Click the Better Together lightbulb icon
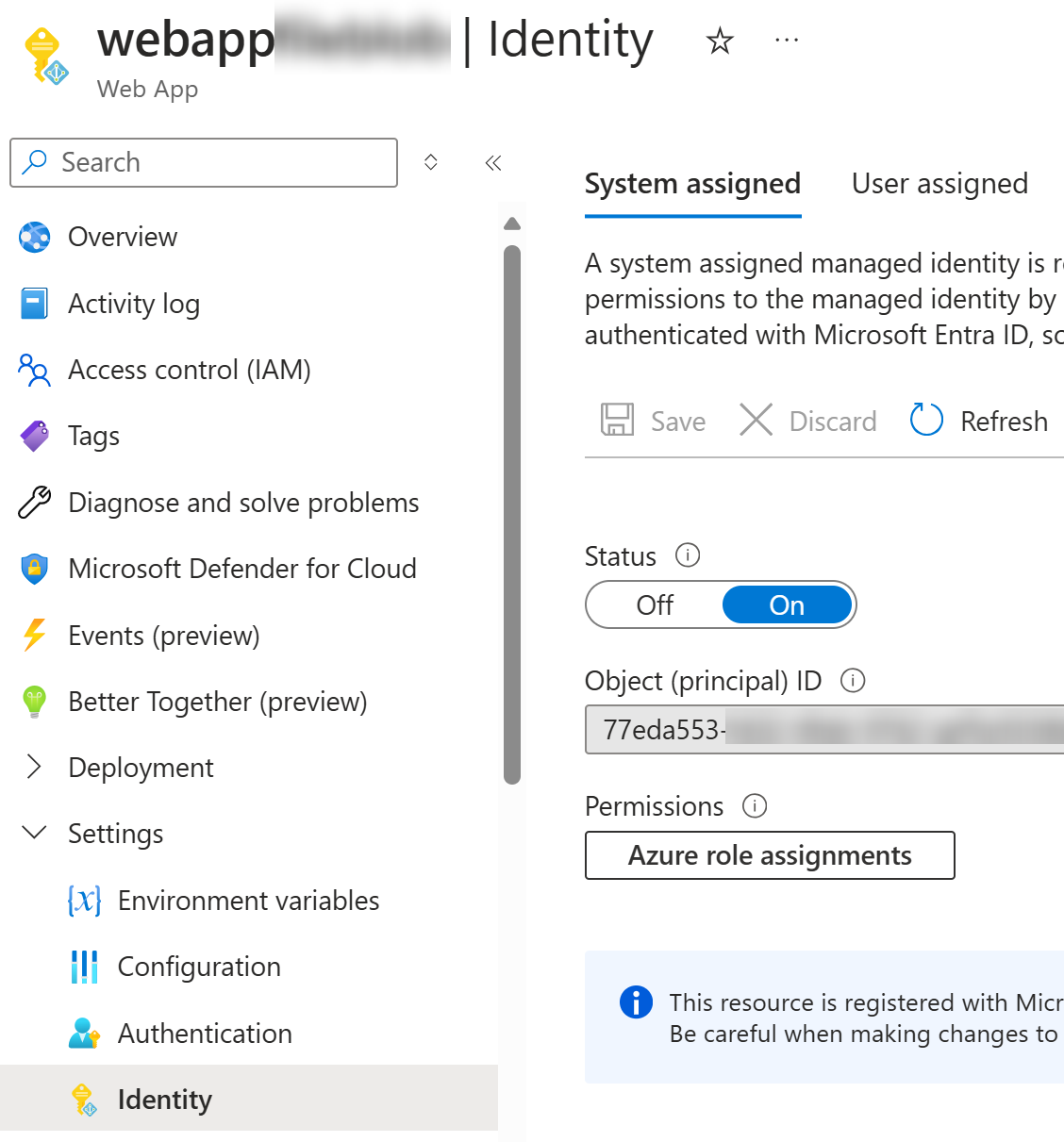 coord(35,702)
